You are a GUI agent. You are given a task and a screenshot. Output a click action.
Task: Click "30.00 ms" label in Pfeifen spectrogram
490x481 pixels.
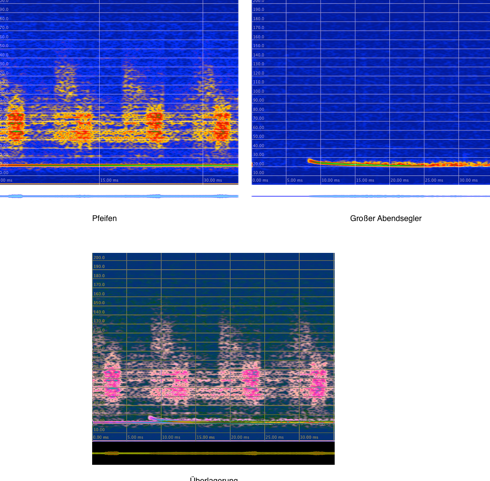click(x=213, y=180)
